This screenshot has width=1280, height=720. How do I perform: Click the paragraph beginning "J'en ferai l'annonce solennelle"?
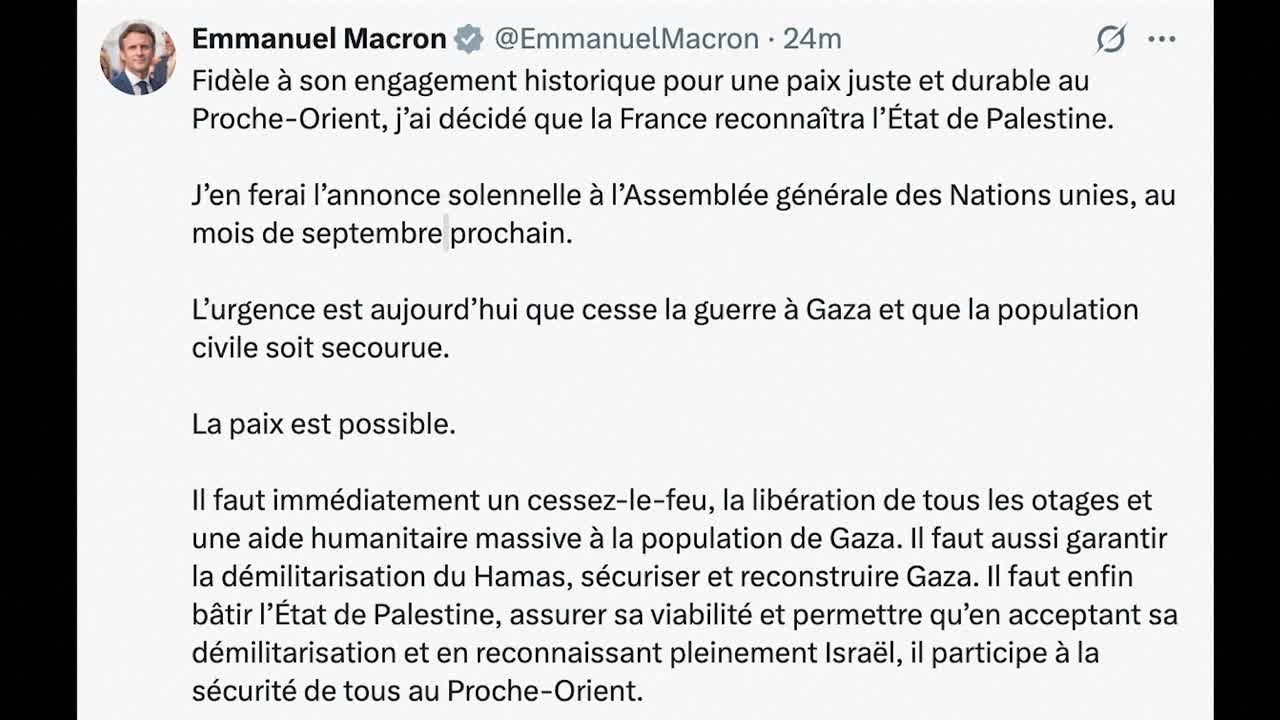[x=684, y=214]
